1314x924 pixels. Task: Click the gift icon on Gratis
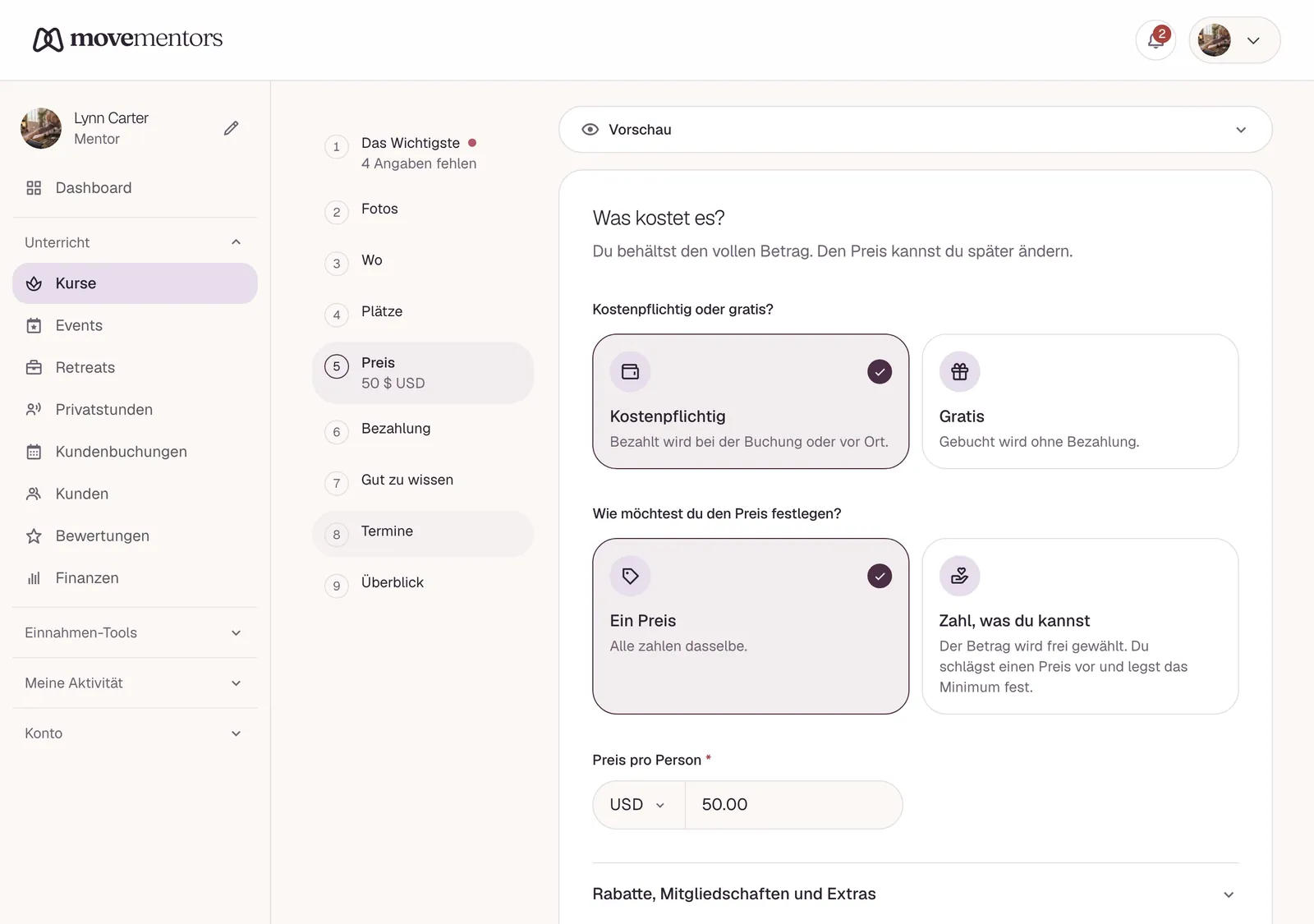[960, 372]
